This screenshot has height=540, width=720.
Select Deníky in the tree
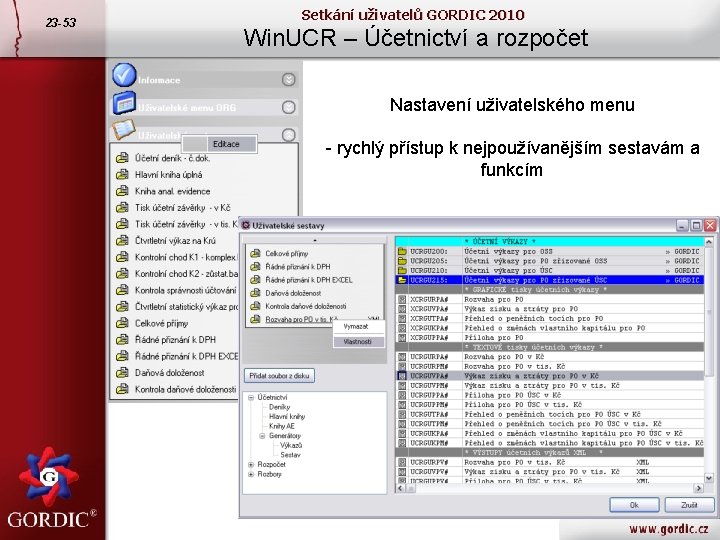pyautogui.click(x=279, y=407)
